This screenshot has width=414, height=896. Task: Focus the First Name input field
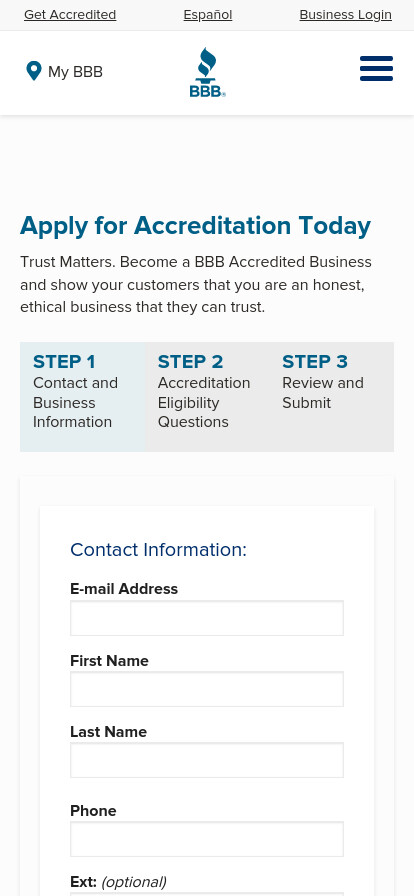[207, 689]
